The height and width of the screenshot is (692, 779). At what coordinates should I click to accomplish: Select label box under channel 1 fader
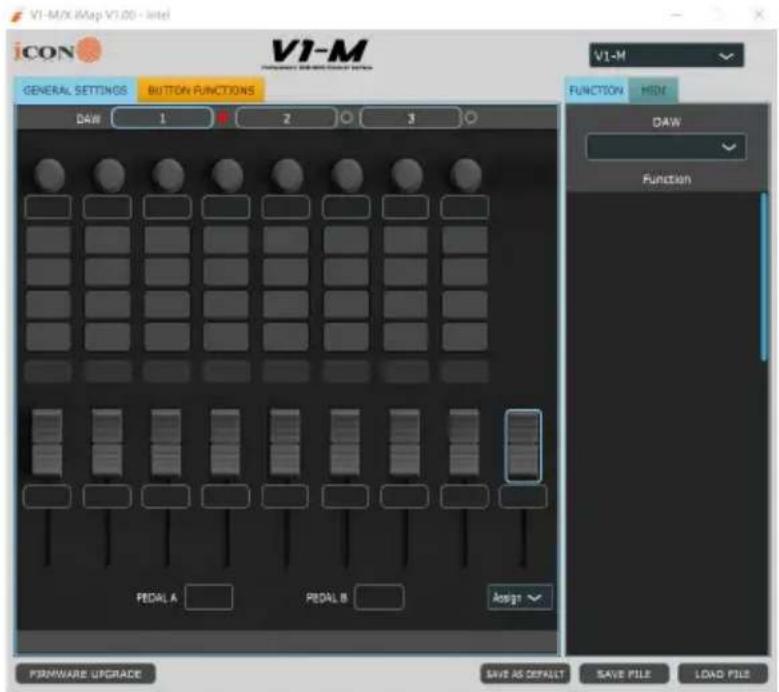pyautogui.click(x=47, y=496)
